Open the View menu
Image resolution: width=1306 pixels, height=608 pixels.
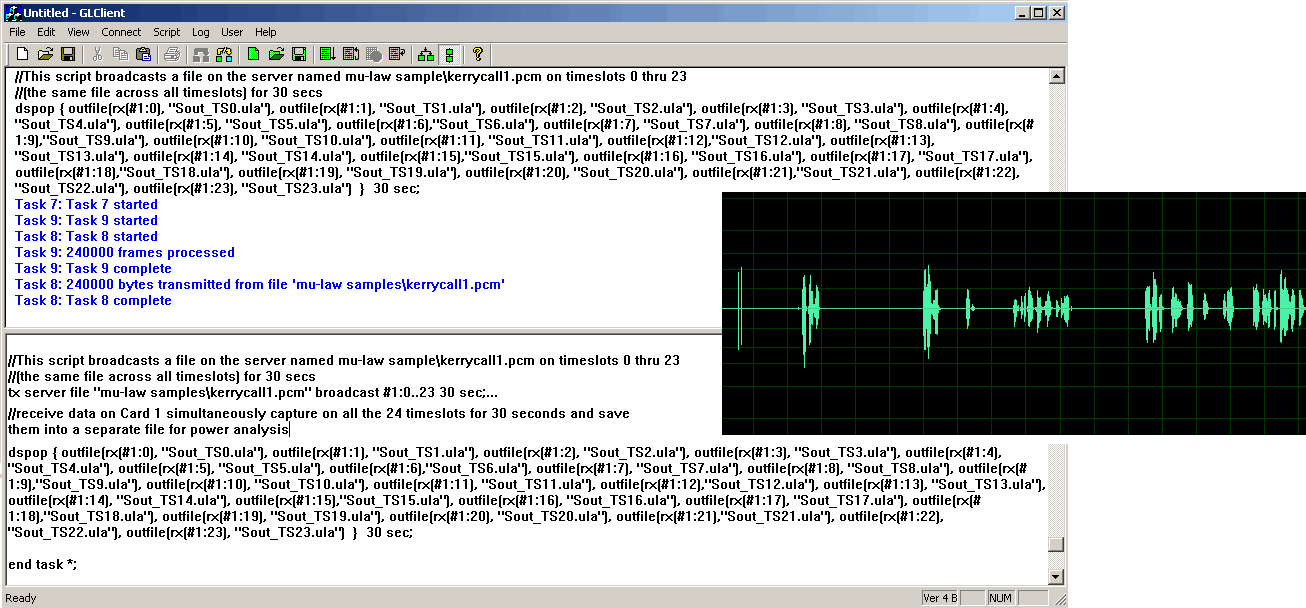[78, 32]
